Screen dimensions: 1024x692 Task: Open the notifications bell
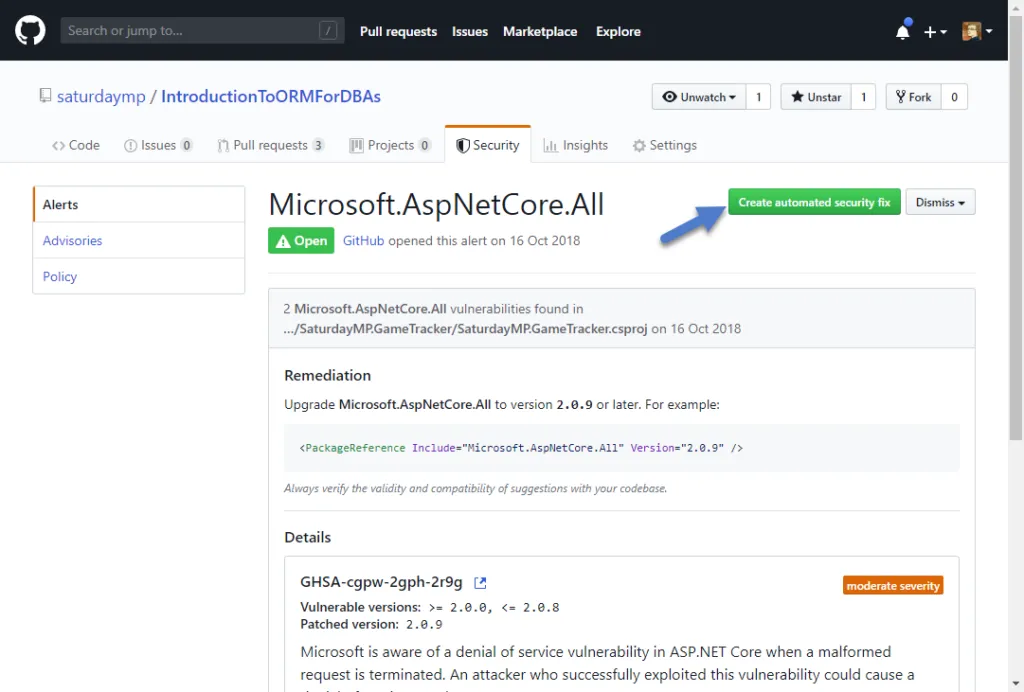(903, 31)
